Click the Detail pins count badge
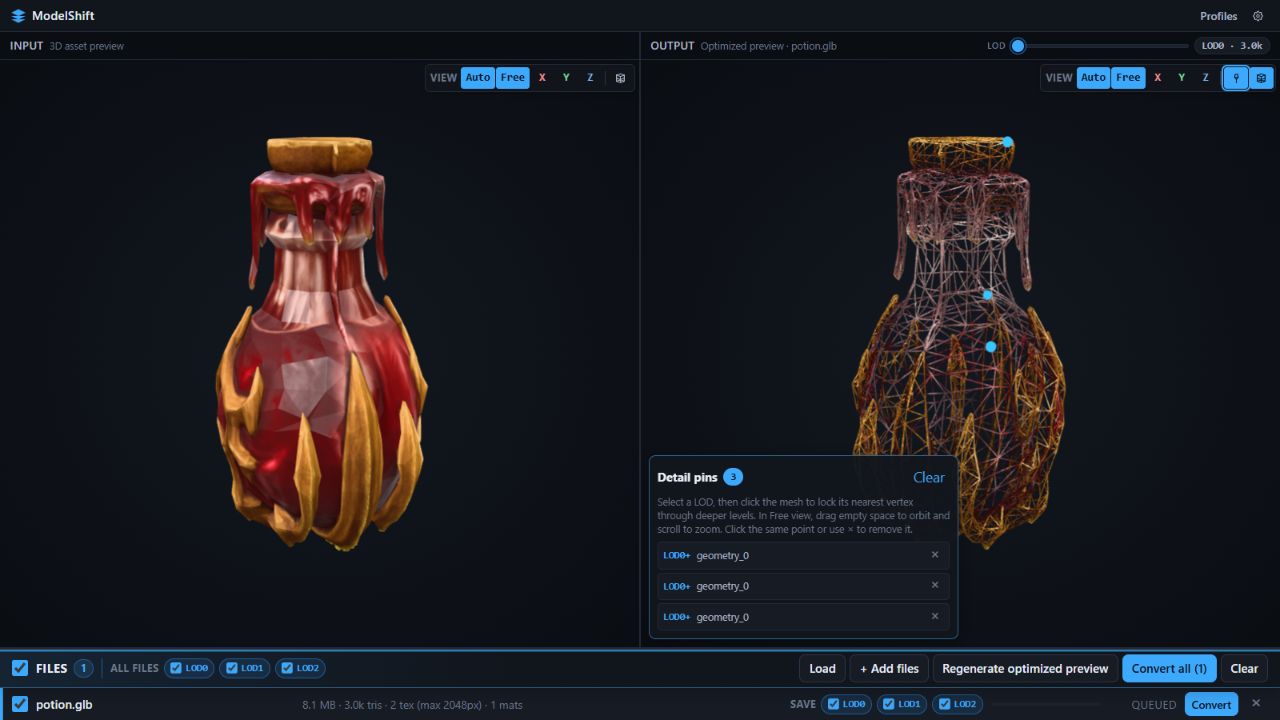The width and height of the screenshot is (1280, 720). [733, 477]
